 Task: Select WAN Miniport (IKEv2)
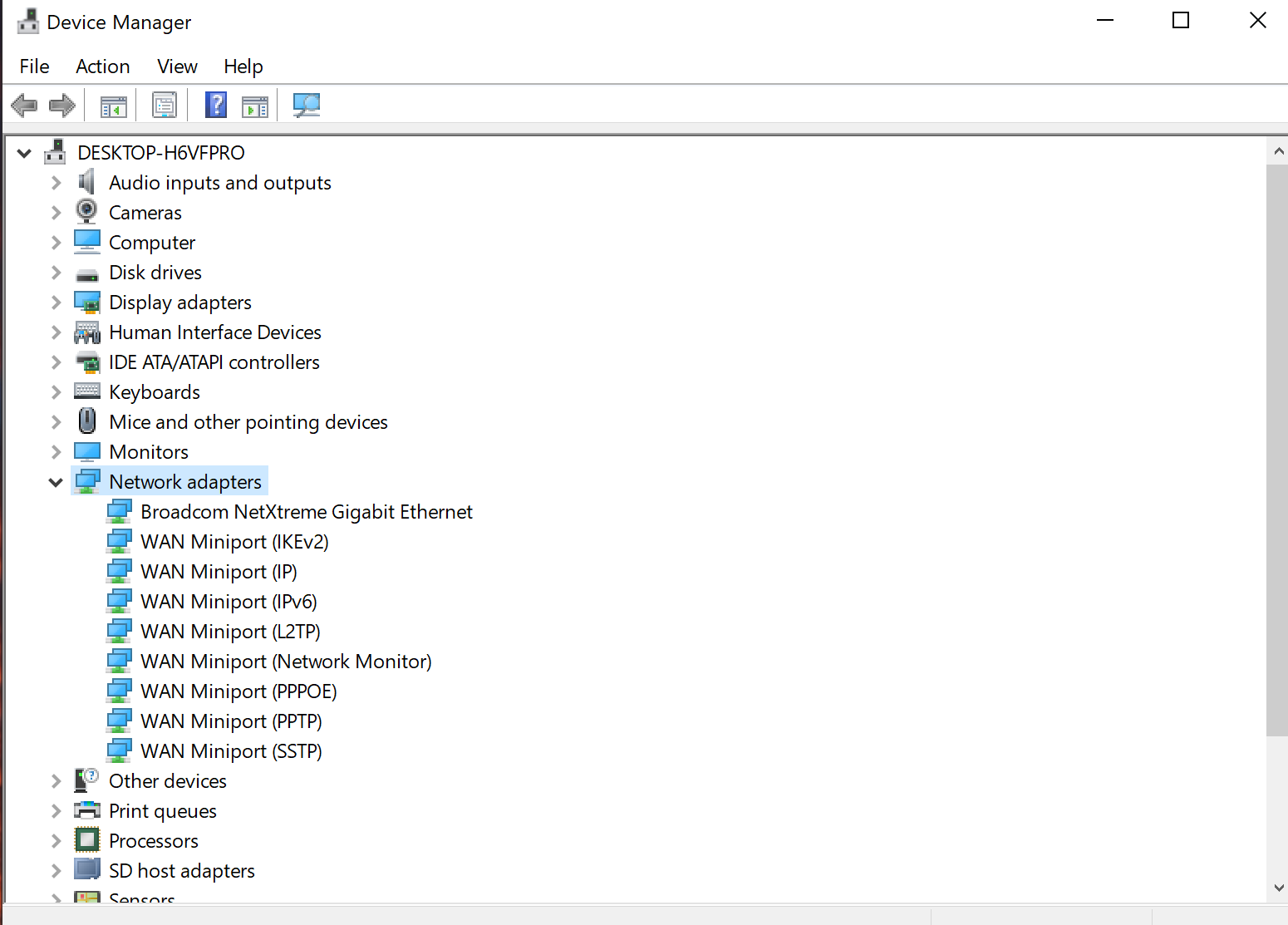click(235, 542)
